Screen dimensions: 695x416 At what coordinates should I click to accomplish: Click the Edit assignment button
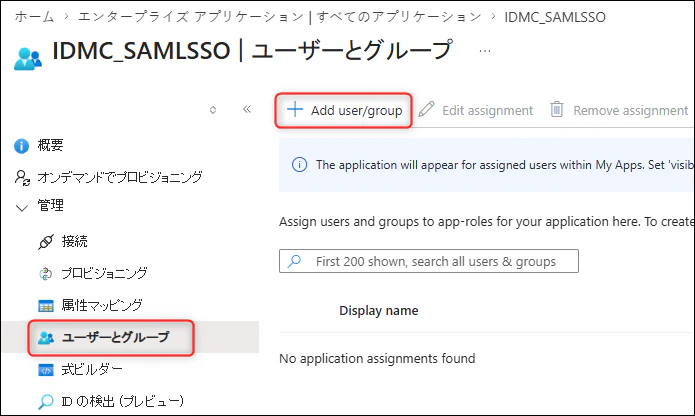[476, 110]
